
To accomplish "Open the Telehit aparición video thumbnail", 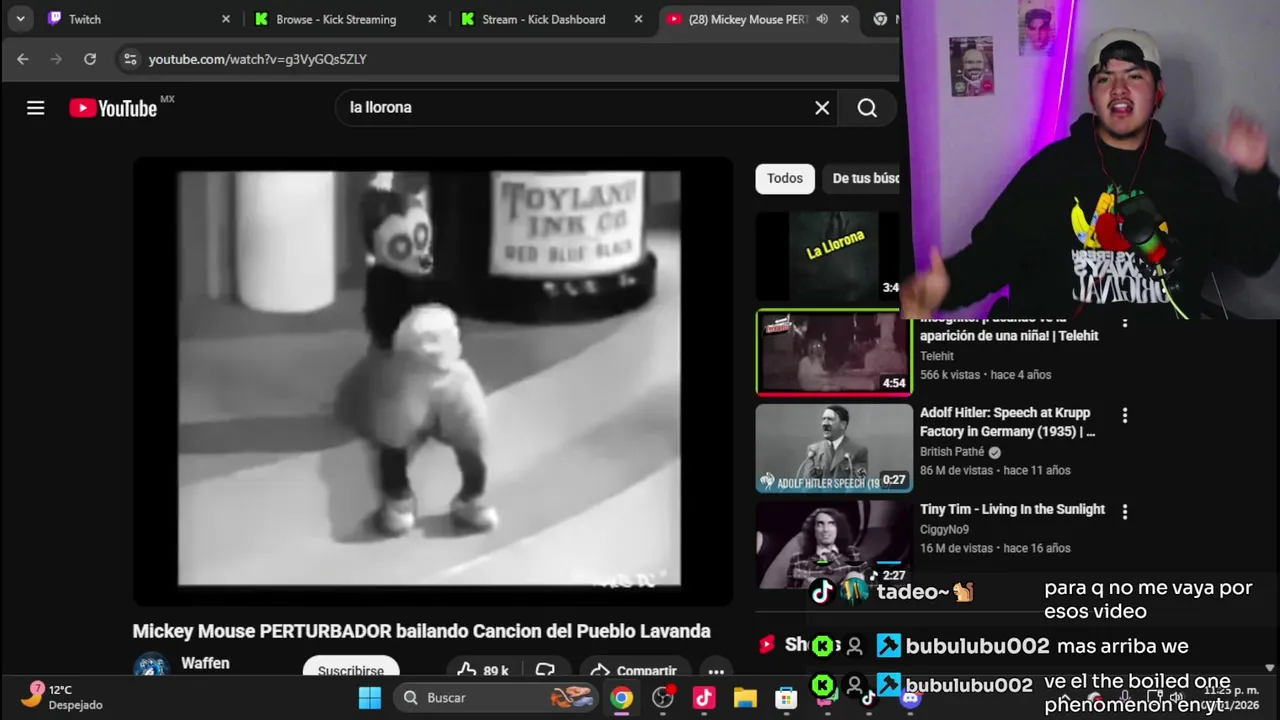I will [834, 352].
